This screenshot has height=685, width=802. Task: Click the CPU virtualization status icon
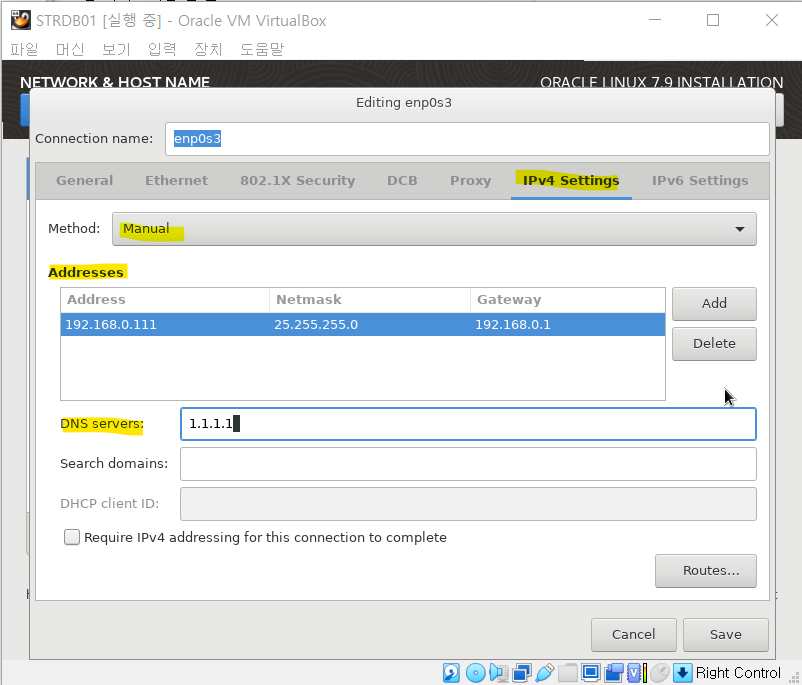(634, 673)
